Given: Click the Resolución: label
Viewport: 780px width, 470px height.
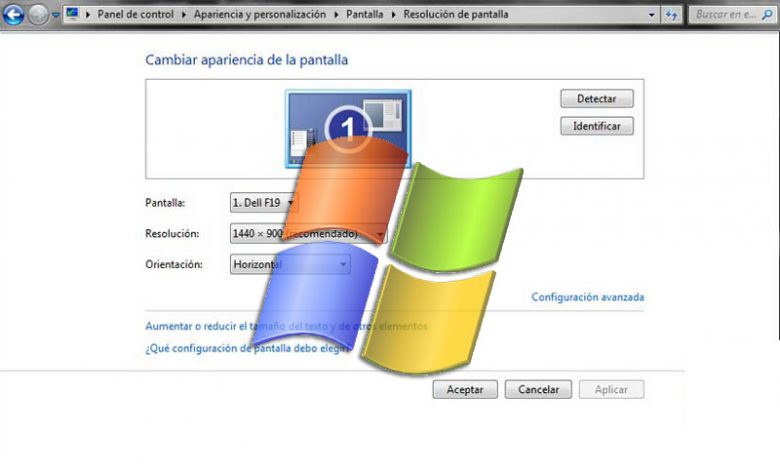Looking at the screenshot, I should pos(172,233).
